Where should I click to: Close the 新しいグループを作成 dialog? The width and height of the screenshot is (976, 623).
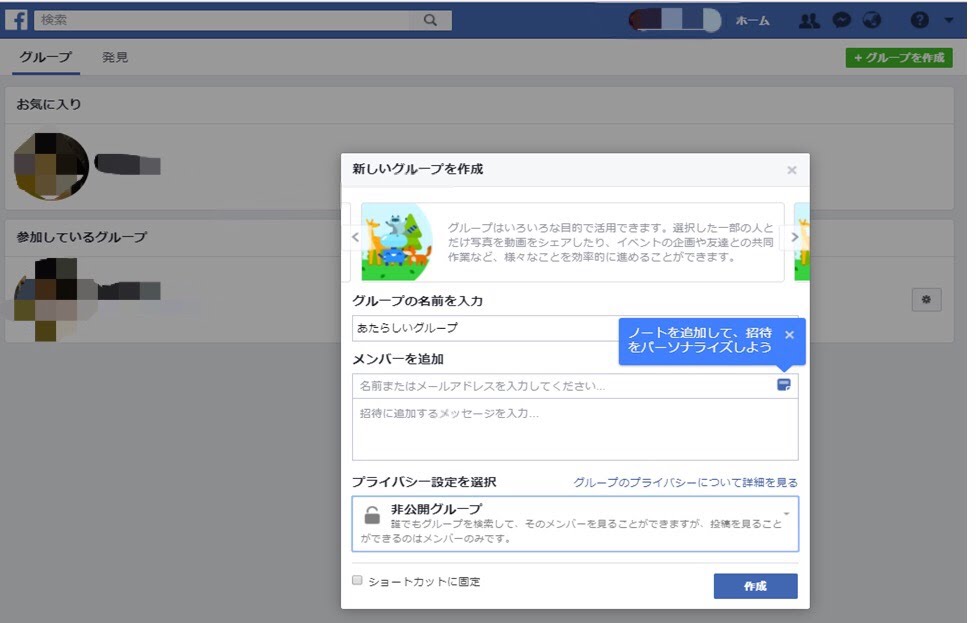click(792, 170)
